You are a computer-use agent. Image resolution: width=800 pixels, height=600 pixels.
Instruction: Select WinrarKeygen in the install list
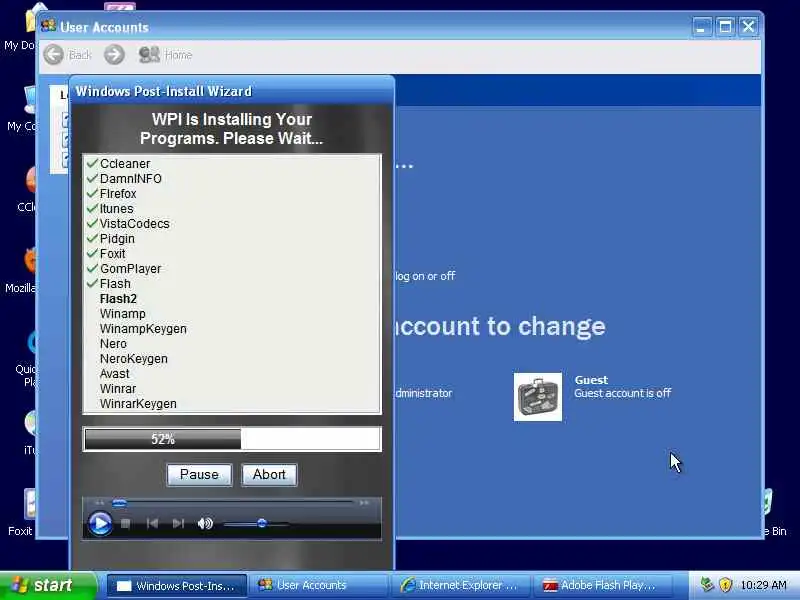(138, 404)
